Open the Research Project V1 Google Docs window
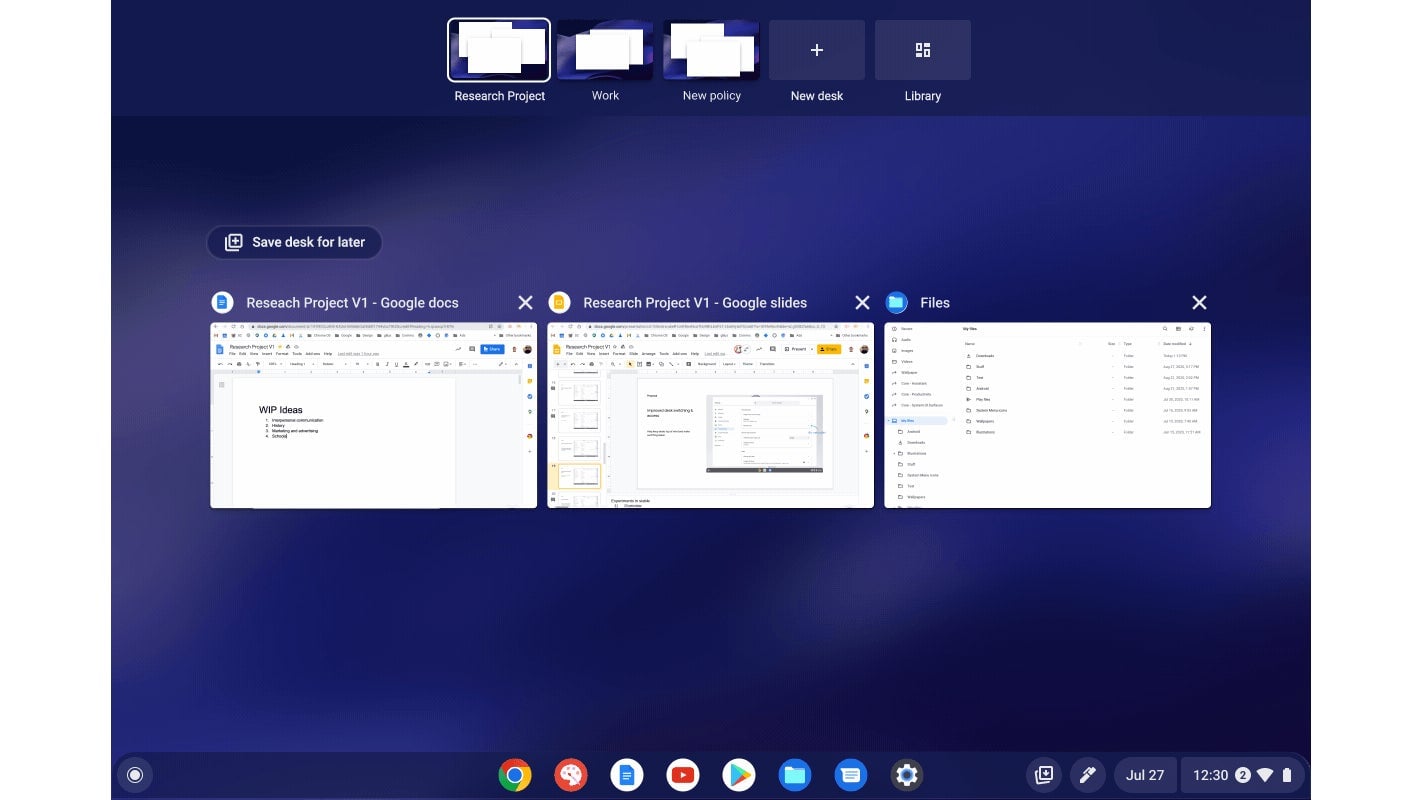 pos(373,414)
